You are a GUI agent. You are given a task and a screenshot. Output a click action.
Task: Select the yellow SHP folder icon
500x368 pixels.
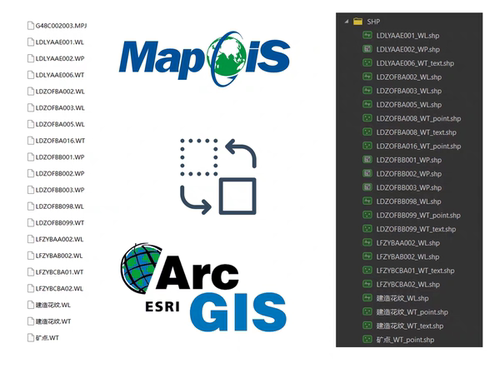[358, 21]
